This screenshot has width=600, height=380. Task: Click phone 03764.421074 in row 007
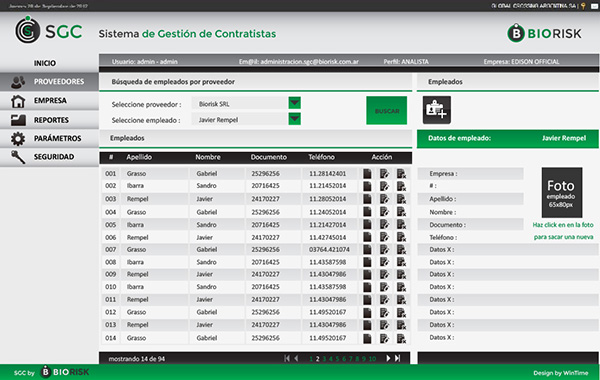click(x=329, y=250)
